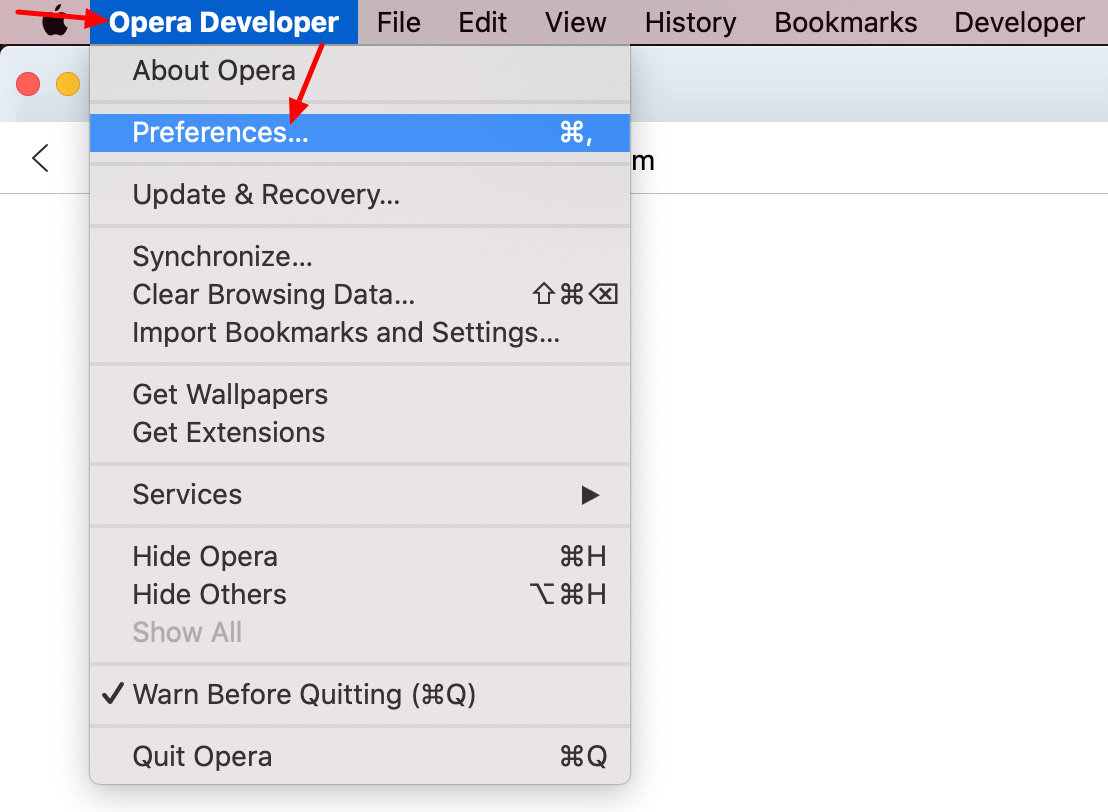Open the Developer menu
Image resolution: width=1108 pixels, height=812 pixels.
coord(1020,22)
